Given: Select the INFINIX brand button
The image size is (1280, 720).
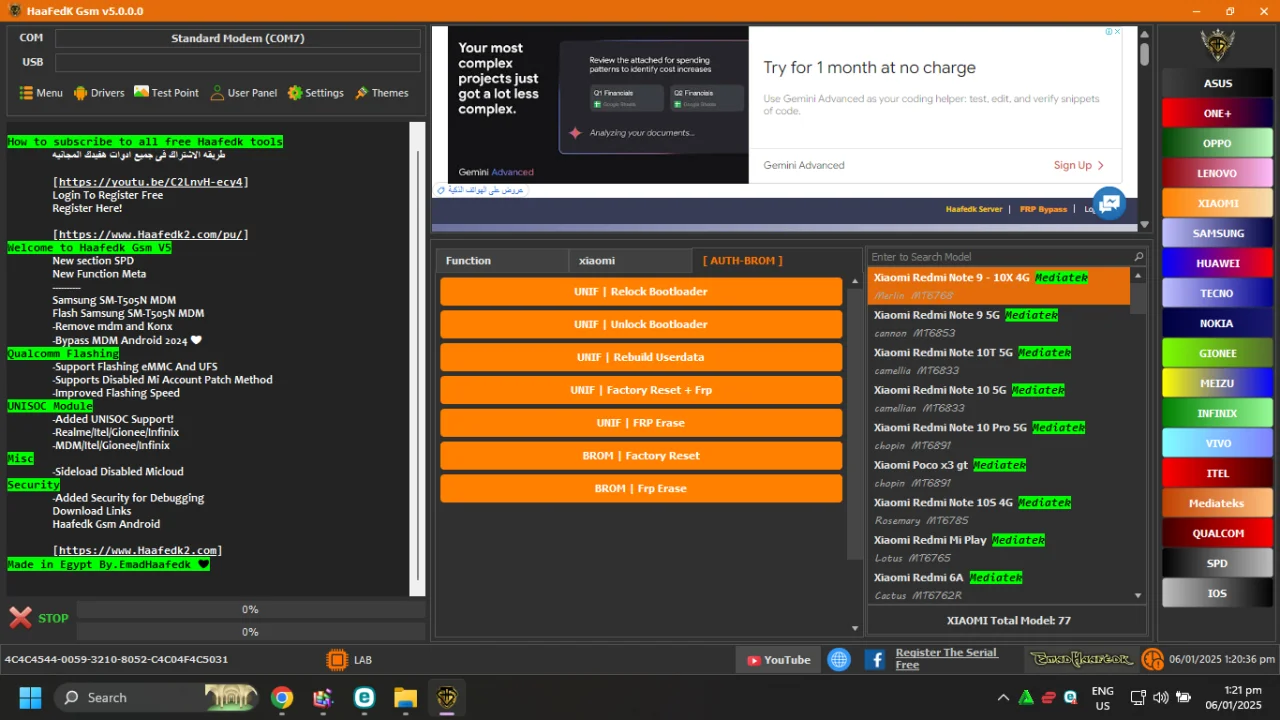Looking at the screenshot, I should 1217,413.
